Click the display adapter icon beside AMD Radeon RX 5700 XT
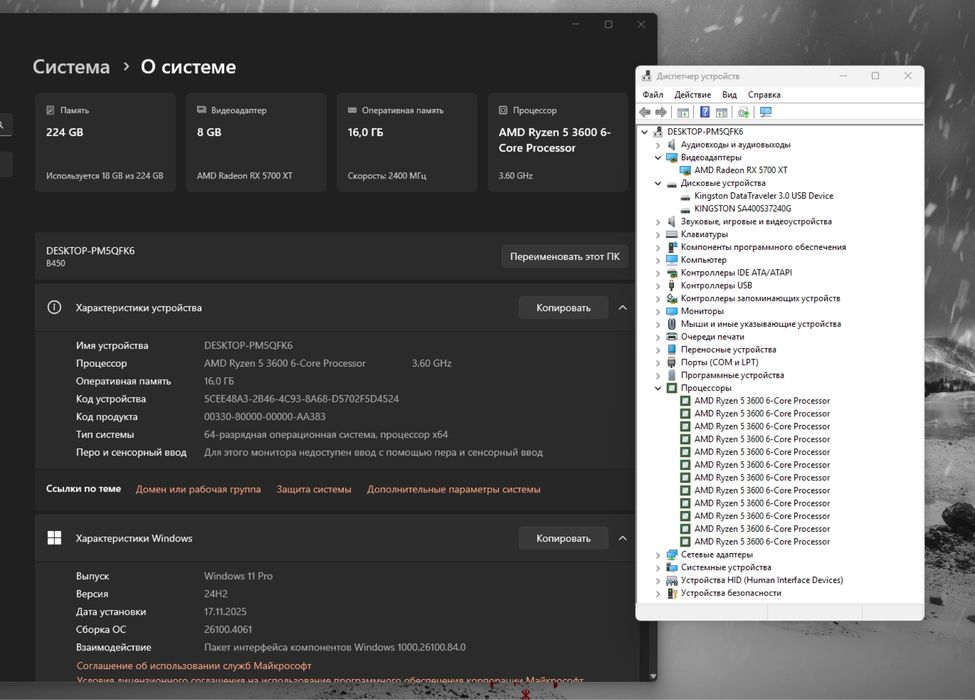The width and height of the screenshot is (975, 700). coord(685,170)
